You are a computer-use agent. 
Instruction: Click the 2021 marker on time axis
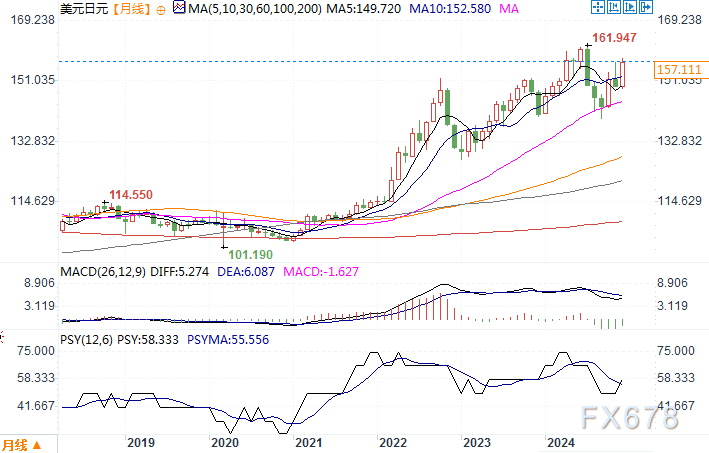pos(310,443)
